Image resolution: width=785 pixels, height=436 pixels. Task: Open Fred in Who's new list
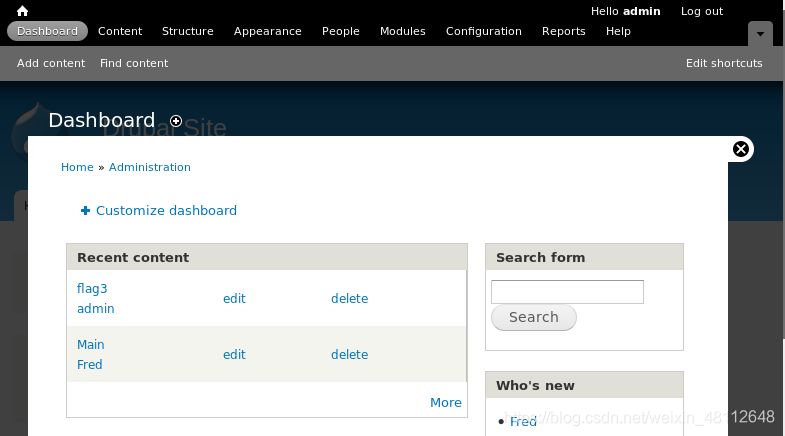coord(523,422)
